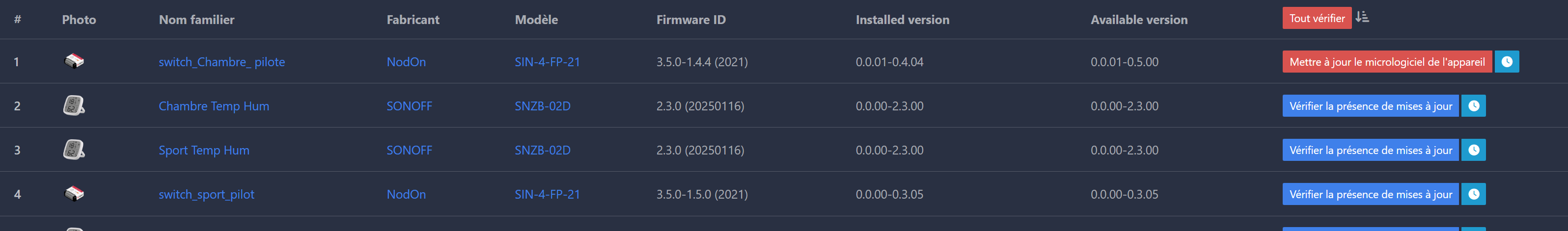
Task: Click the Tout vérifier button
Action: [x=1317, y=18]
